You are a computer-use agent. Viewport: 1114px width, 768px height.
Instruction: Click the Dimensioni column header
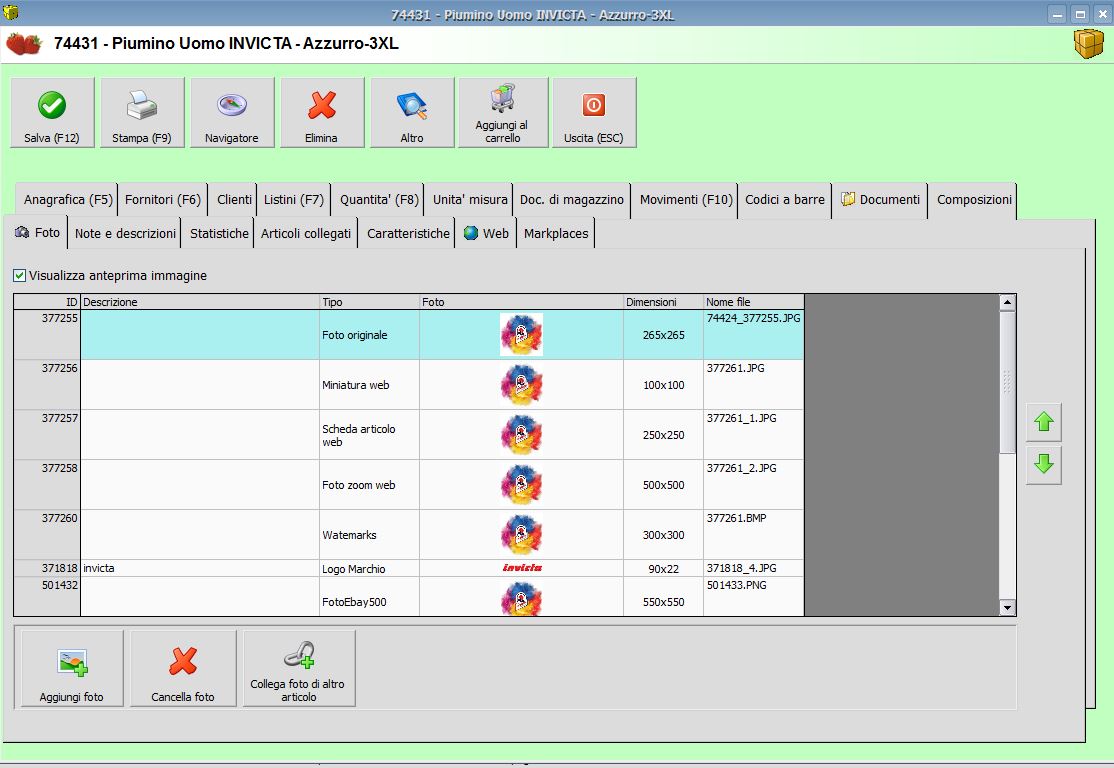coord(664,302)
